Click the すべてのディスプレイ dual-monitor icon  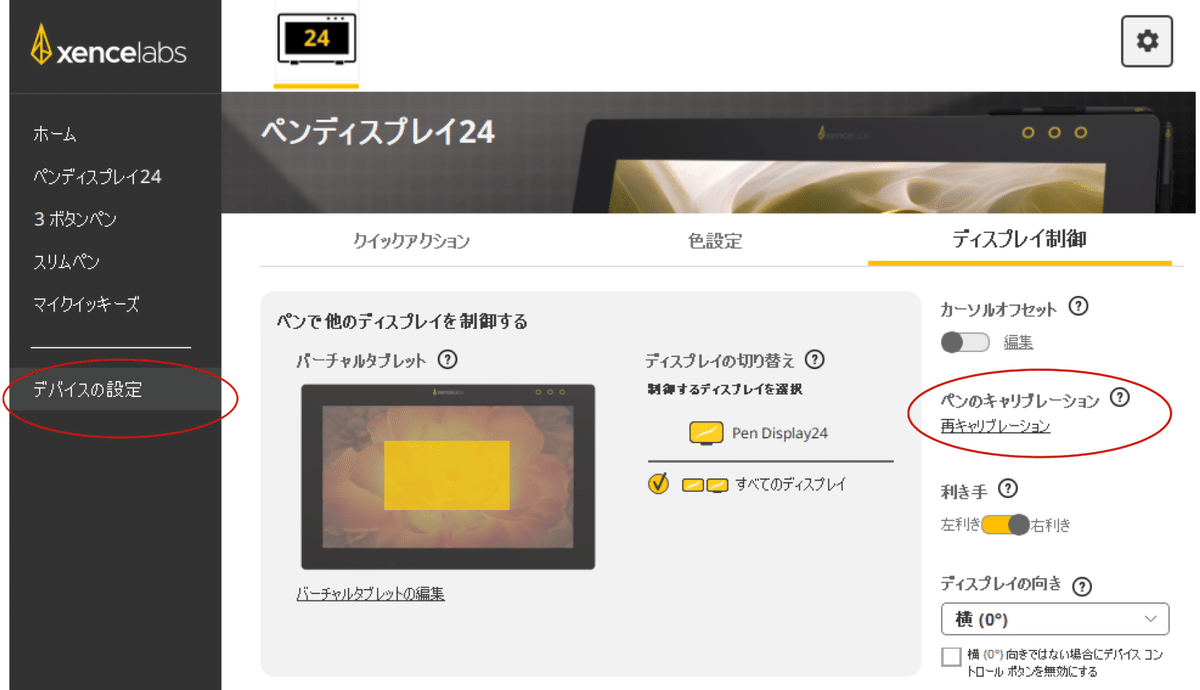click(x=704, y=485)
